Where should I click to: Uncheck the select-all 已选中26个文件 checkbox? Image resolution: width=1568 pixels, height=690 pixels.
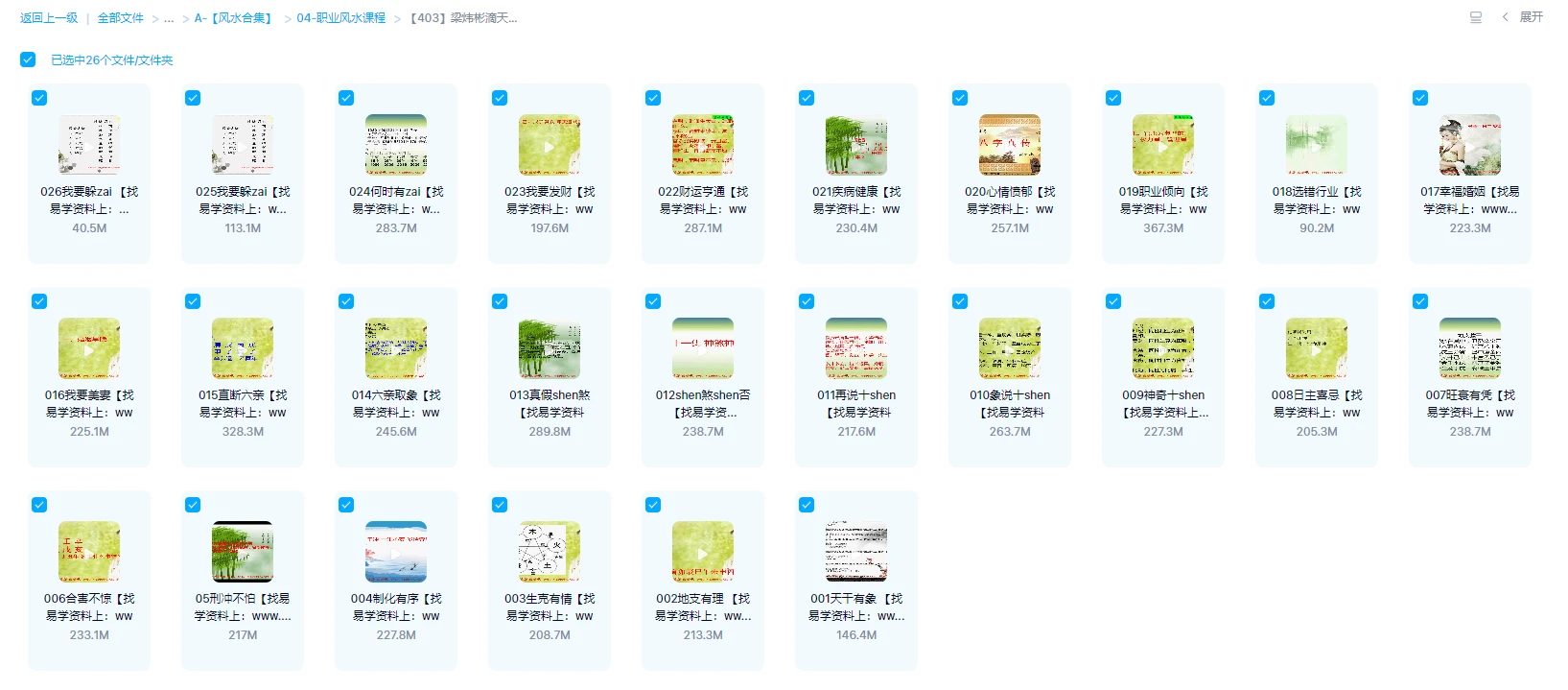pos(28,59)
